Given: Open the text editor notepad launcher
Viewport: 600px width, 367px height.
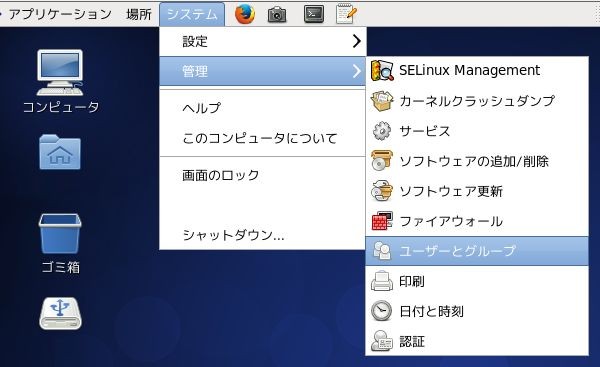Looking at the screenshot, I should coord(346,14).
